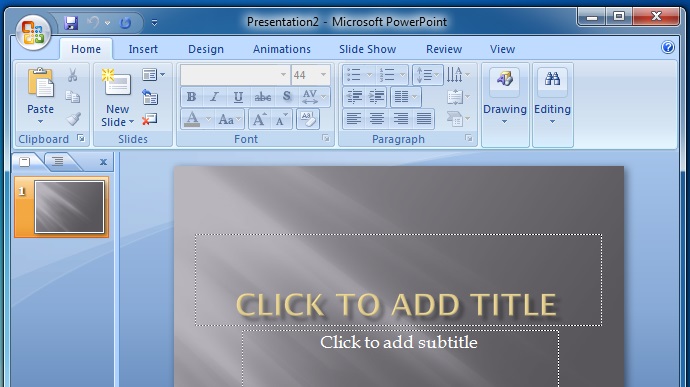The height and width of the screenshot is (387, 690).
Task: Align text left
Action: click(x=354, y=119)
